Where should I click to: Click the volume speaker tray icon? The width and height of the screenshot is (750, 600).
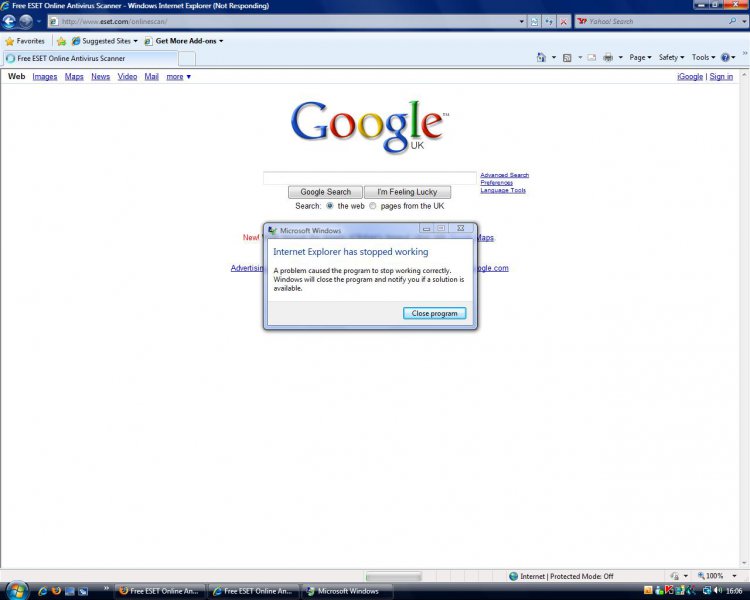coord(717,591)
